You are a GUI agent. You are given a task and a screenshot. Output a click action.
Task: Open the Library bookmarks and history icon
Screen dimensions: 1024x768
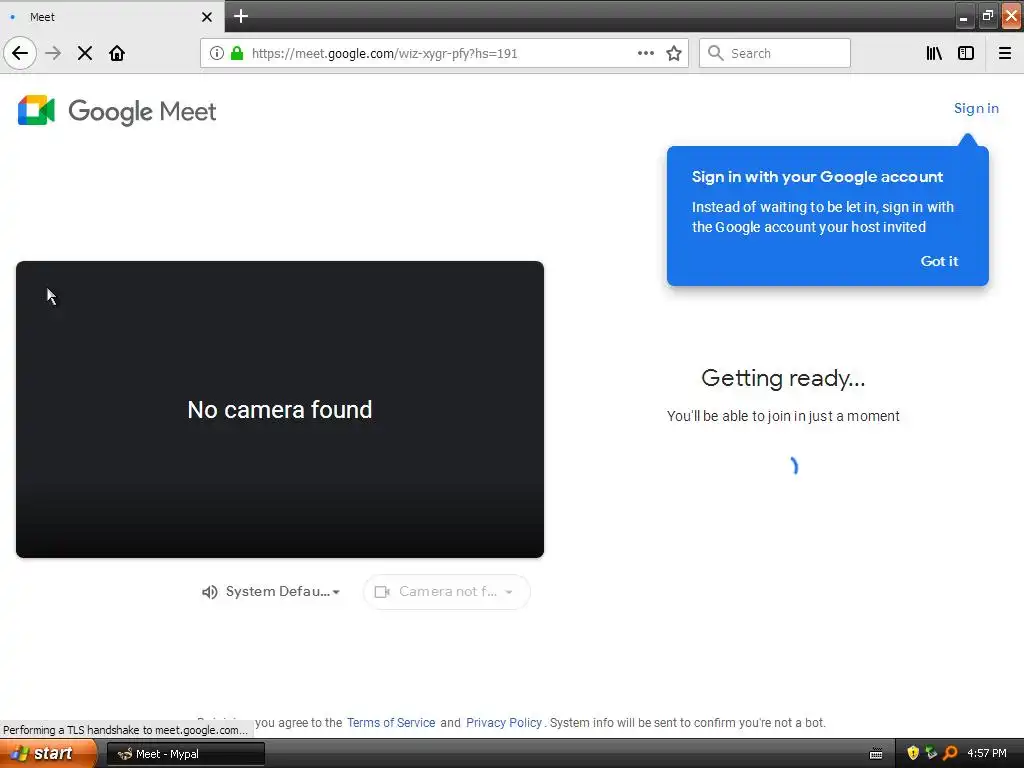pos(934,53)
